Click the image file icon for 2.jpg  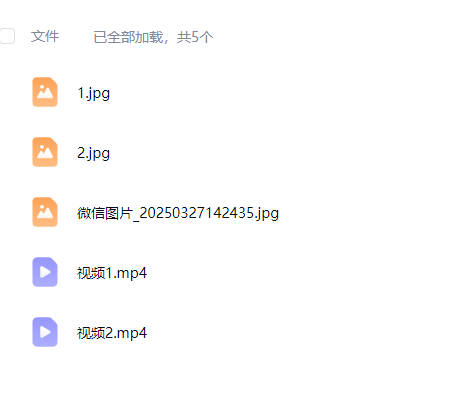click(45, 152)
